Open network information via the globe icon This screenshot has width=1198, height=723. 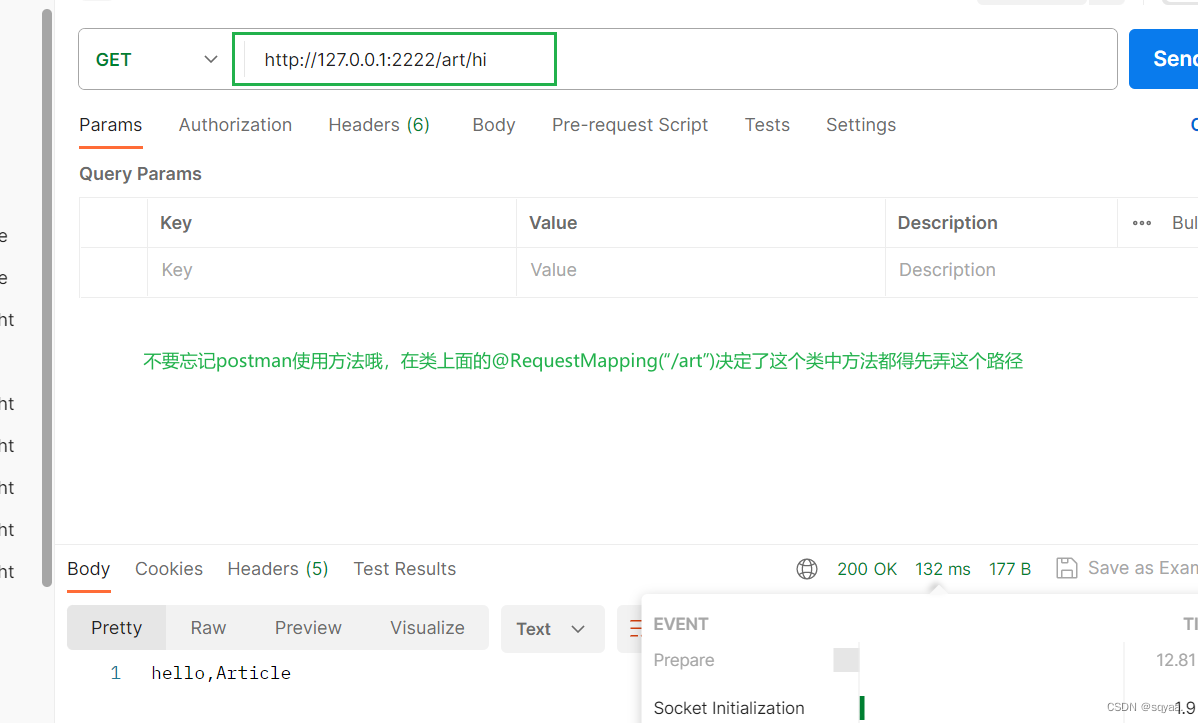(807, 568)
